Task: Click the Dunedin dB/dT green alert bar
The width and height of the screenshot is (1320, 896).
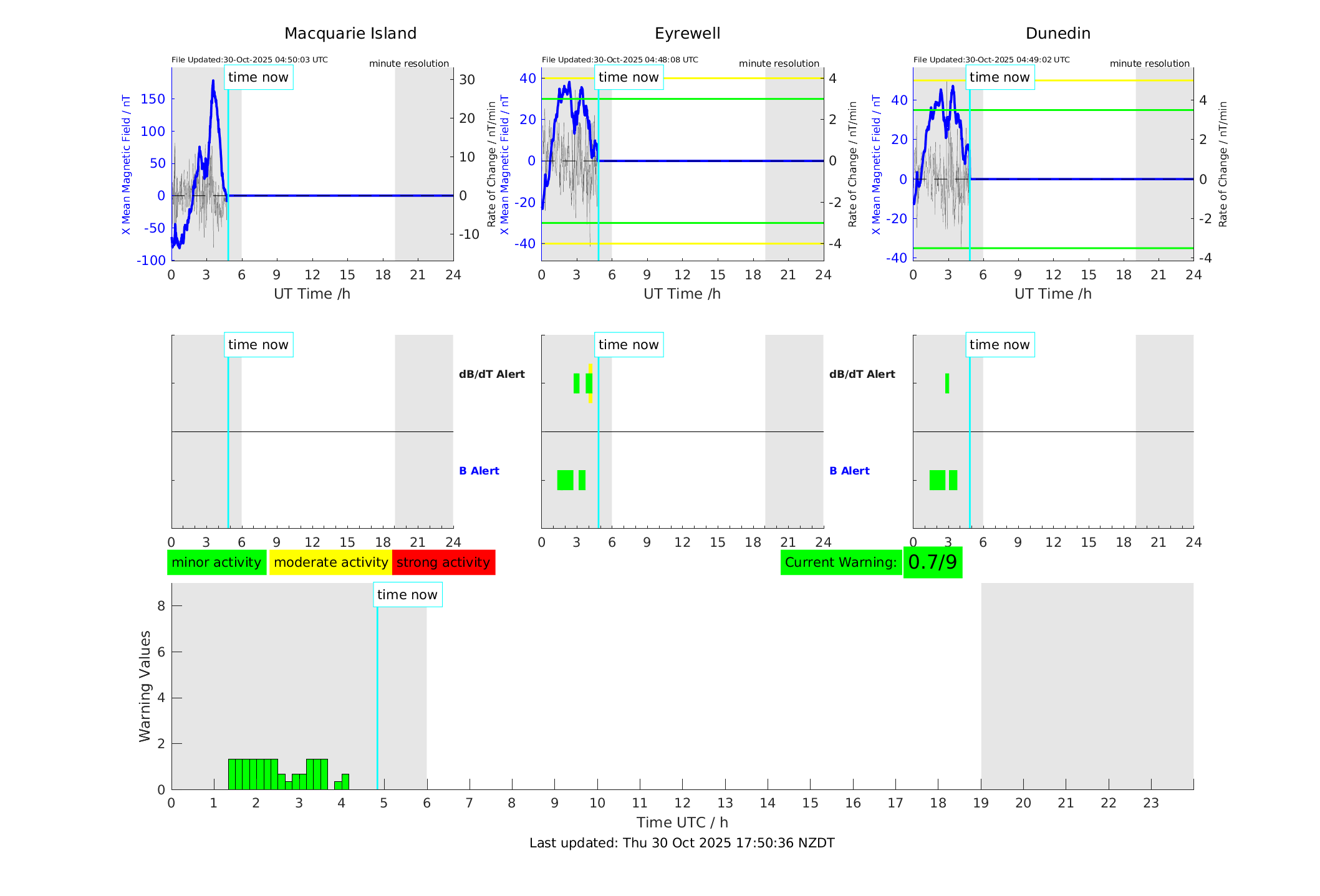Action: click(947, 383)
